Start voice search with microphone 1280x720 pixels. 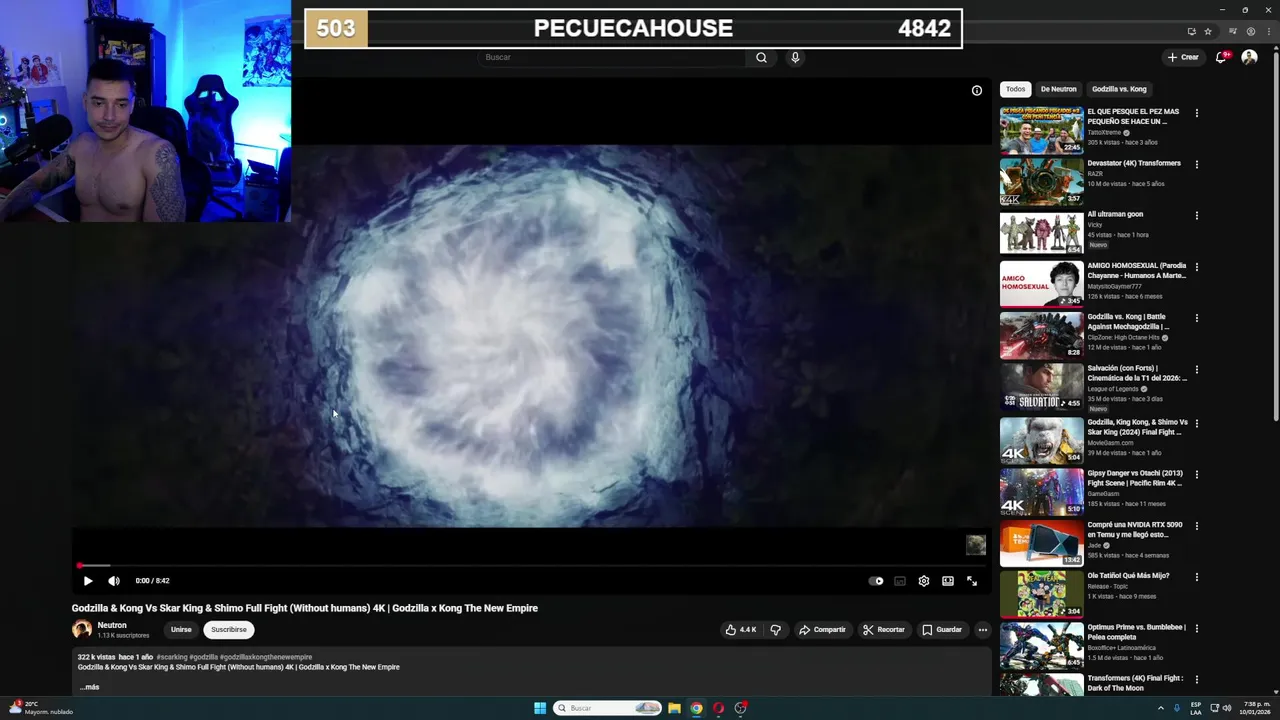[x=795, y=57]
